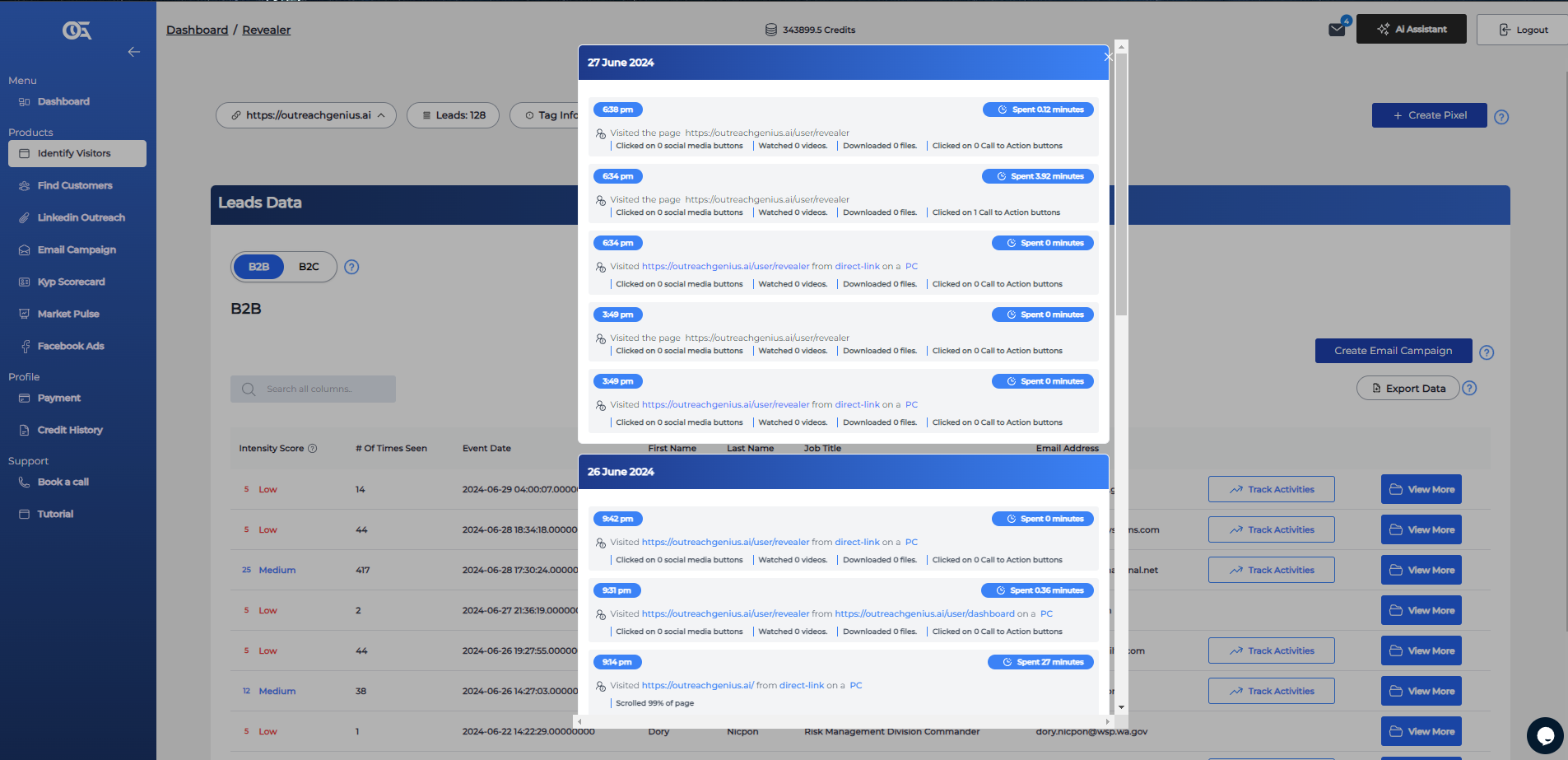Click Track Activities for the 2024-06-29 row

pyautogui.click(x=1272, y=489)
